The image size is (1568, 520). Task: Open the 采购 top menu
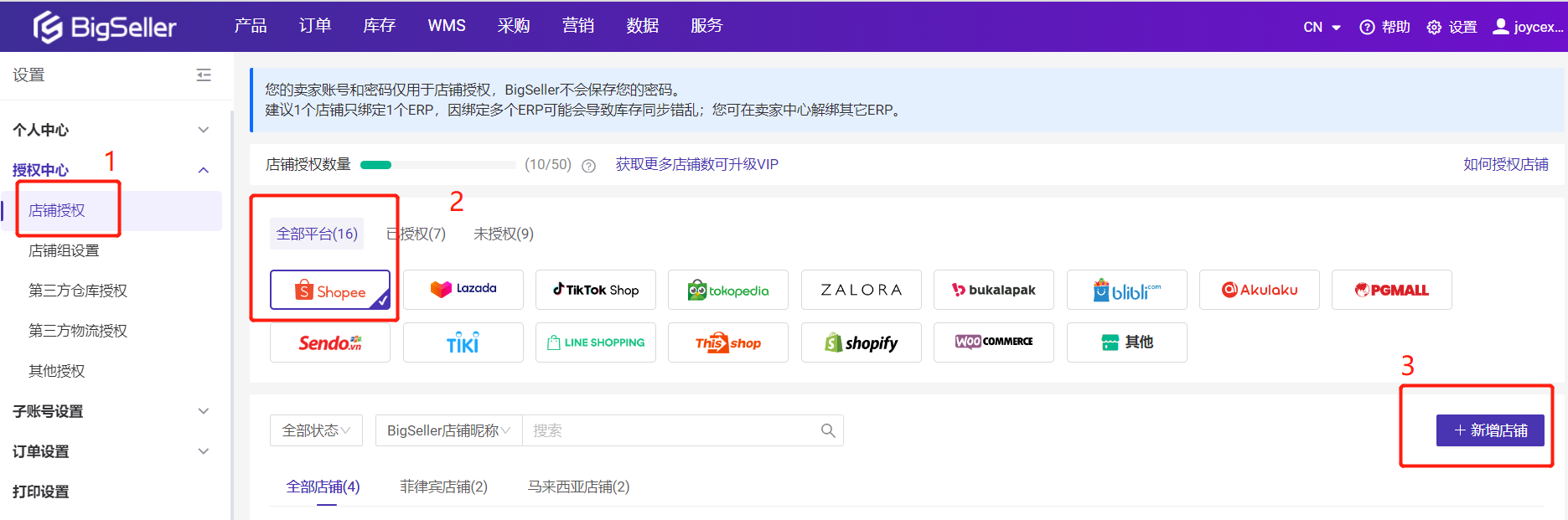pyautogui.click(x=514, y=26)
